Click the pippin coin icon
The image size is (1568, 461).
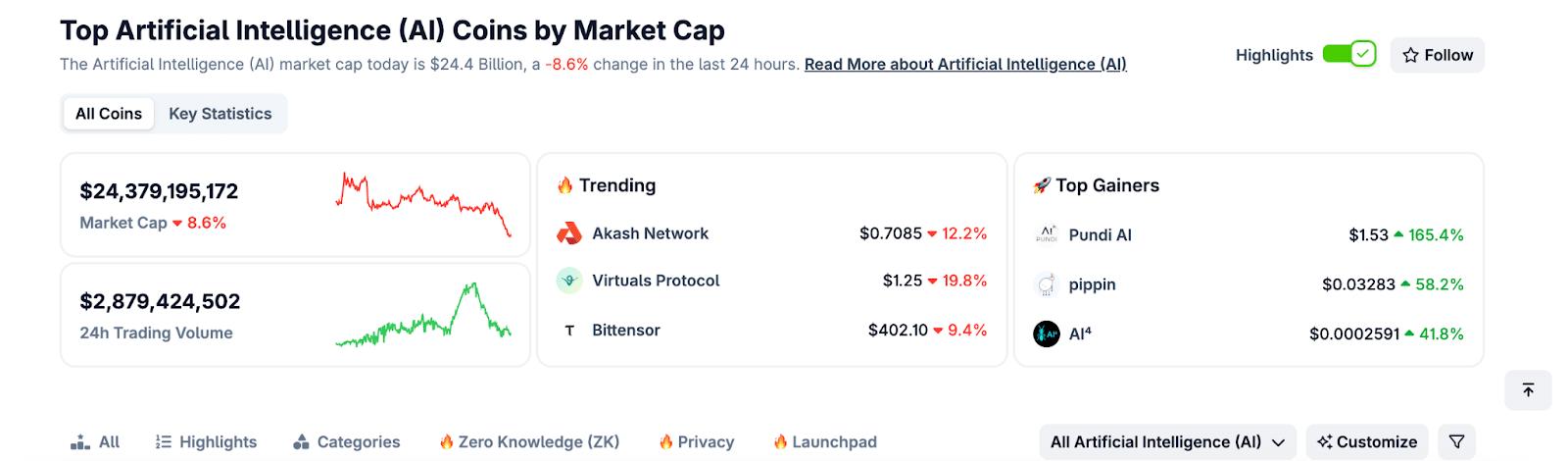point(1047,284)
